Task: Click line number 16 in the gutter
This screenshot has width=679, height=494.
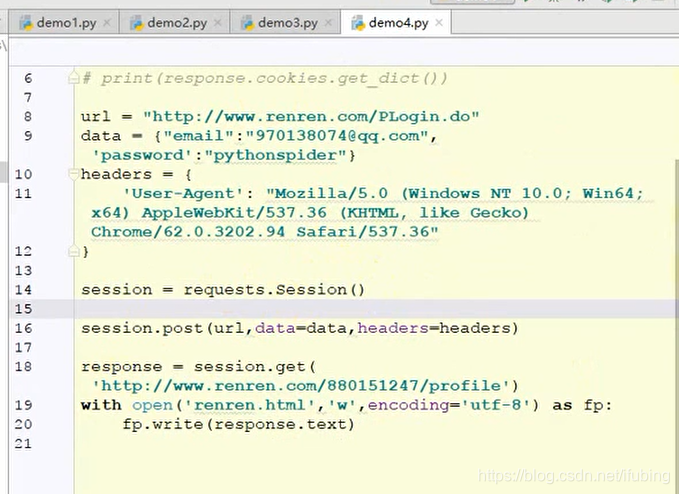Action: click(x=23, y=328)
